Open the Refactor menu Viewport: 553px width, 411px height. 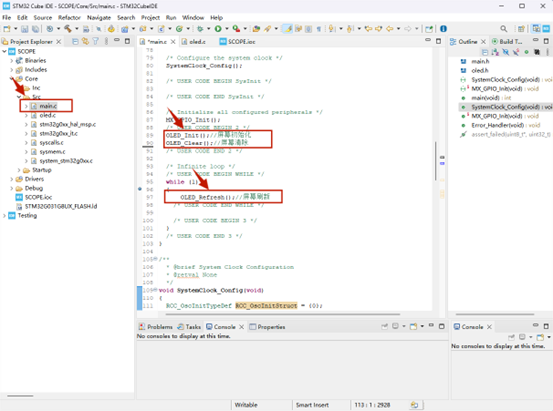pyautogui.click(x=69, y=18)
